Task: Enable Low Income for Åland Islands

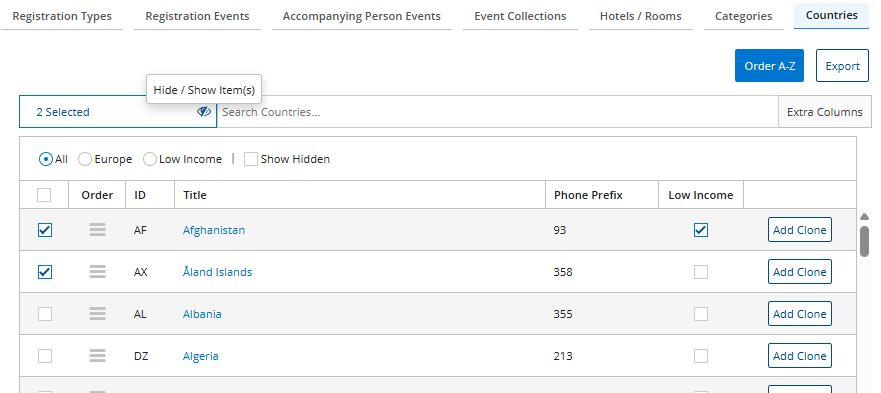Action: [x=701, y=272]
